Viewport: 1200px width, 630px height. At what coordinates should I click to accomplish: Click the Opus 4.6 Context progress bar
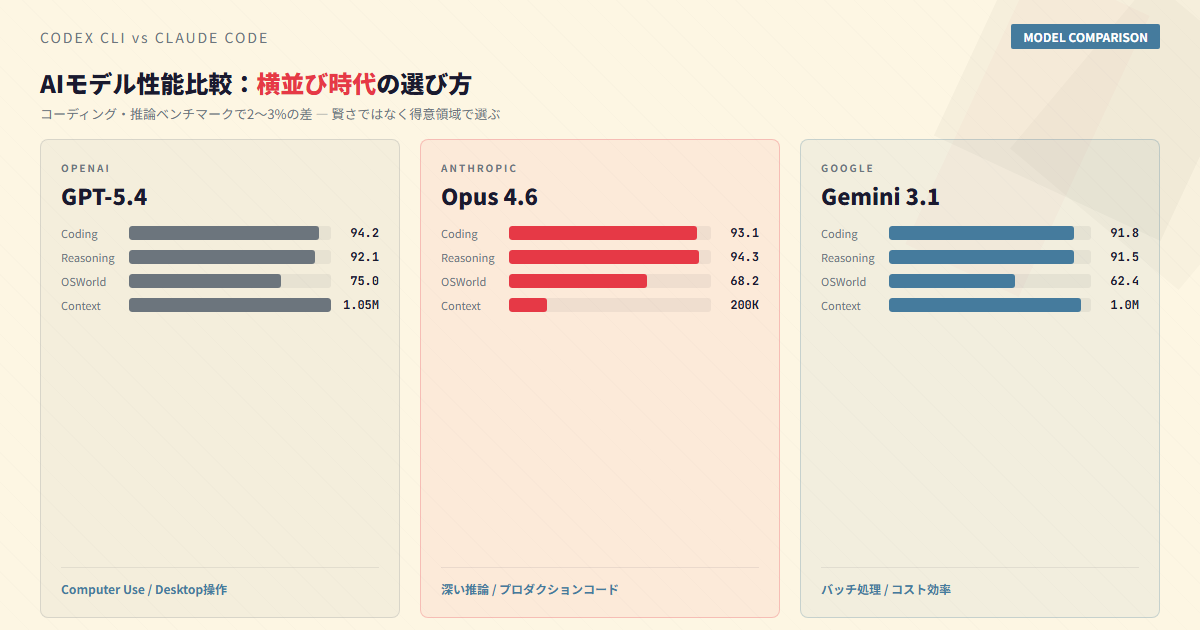click(609, 305)
